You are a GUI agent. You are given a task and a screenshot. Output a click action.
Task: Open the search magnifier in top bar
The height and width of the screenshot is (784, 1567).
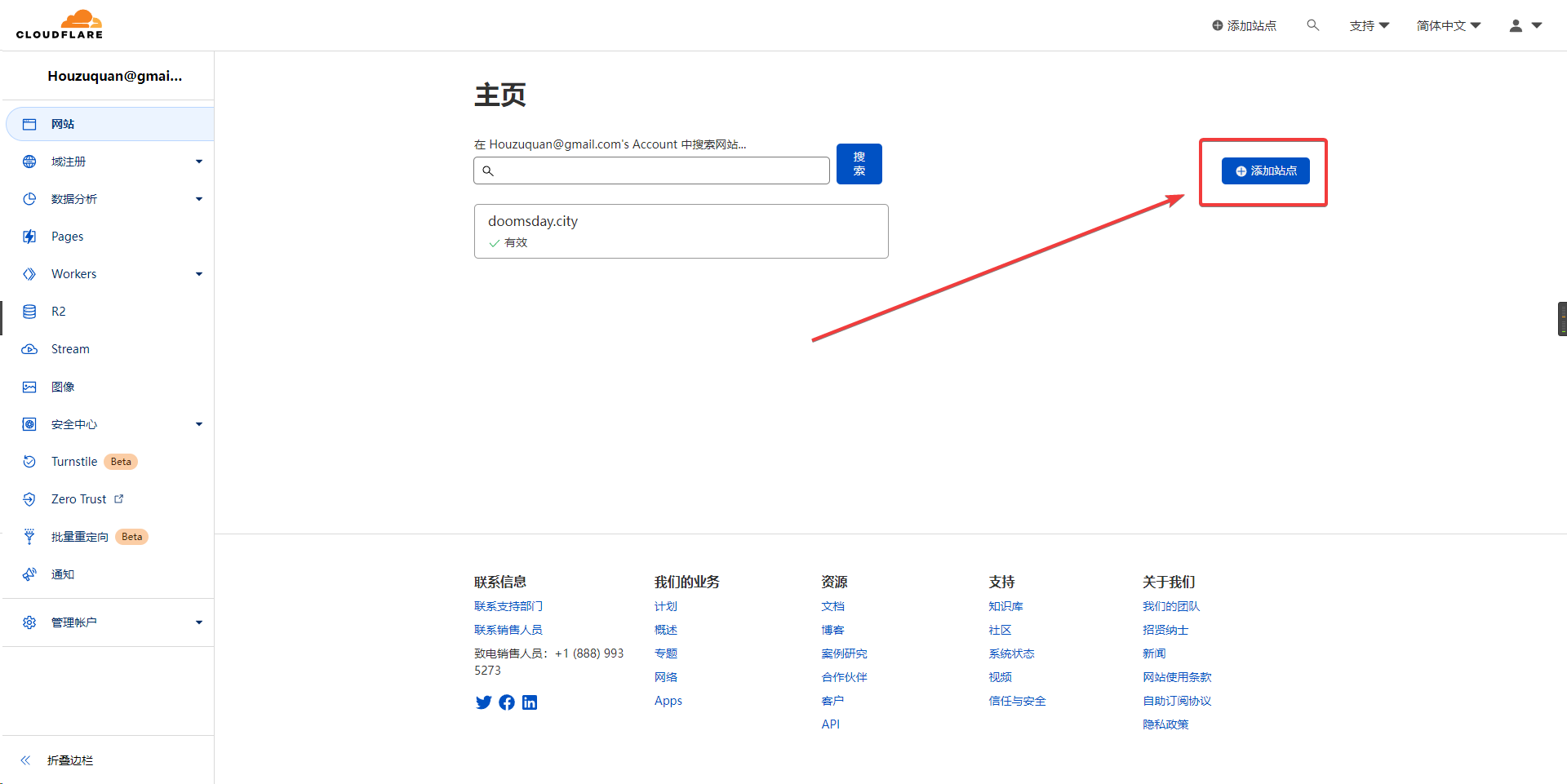1312,25
